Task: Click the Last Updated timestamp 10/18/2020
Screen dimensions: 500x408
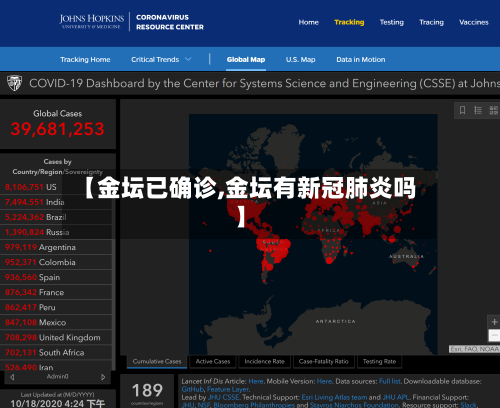Action: [x=57, y=403]
